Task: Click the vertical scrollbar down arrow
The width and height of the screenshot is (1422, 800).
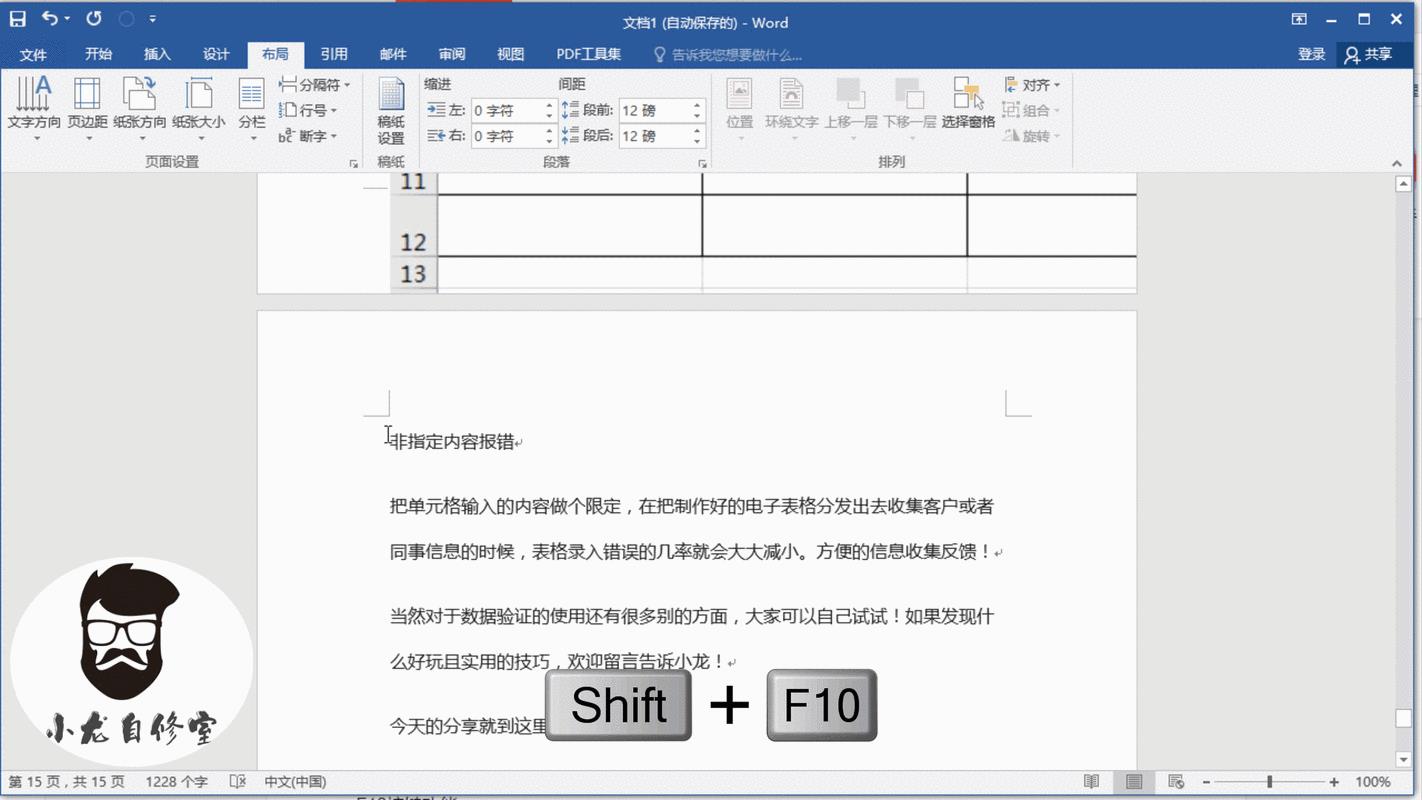Action: (x=1404, y=761)
